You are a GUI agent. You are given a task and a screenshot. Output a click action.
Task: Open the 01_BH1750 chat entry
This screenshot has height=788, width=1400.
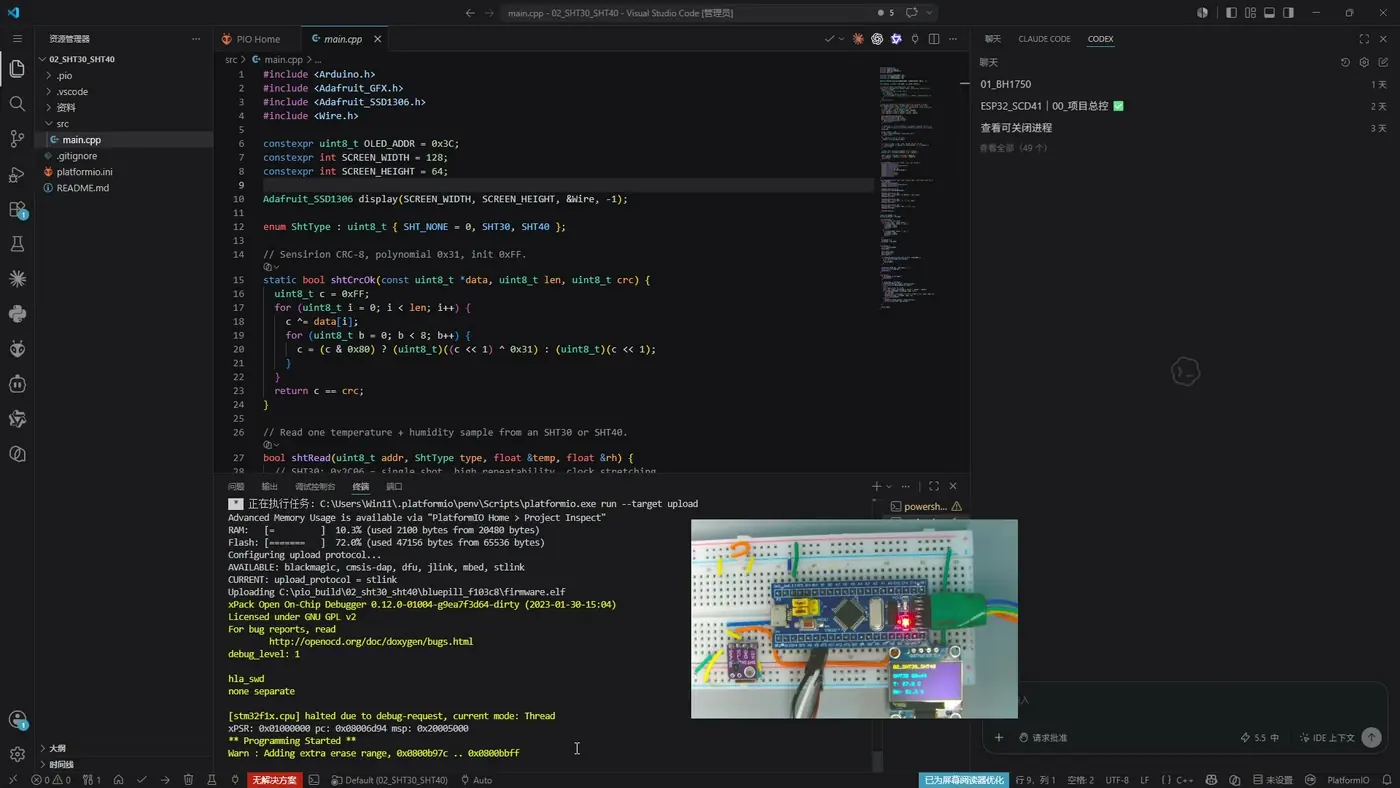pos(1183,84)
